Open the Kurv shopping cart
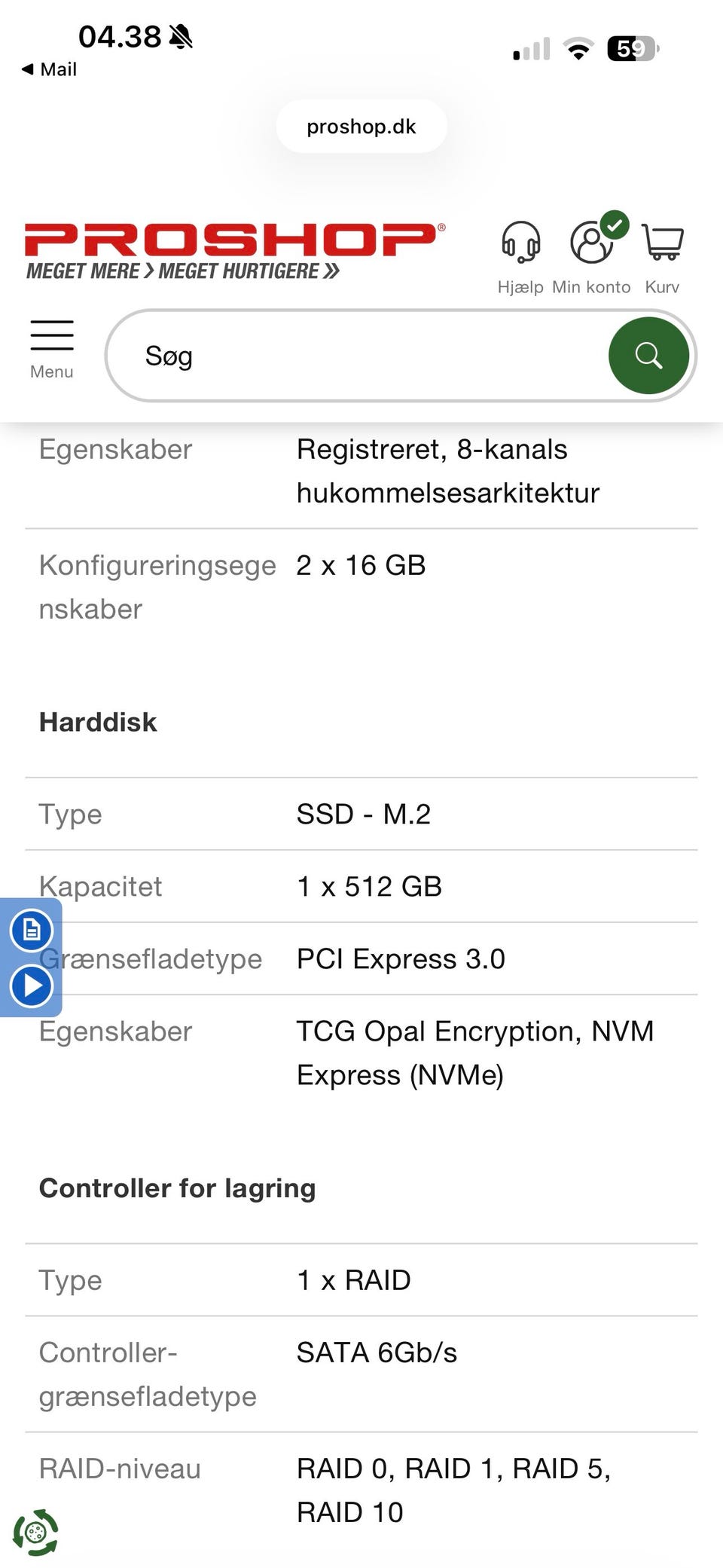The height and width of the screenshot is (1568, 723). 663,243
